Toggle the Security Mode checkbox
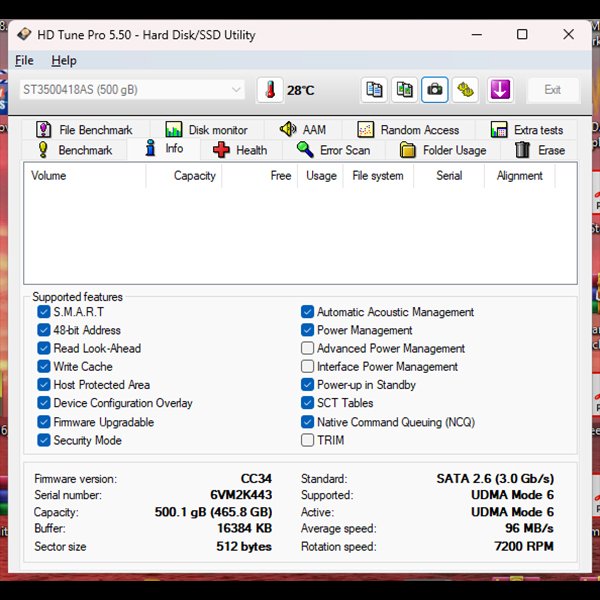The height and width of the screenshot is (600, 600). [44, 440]
